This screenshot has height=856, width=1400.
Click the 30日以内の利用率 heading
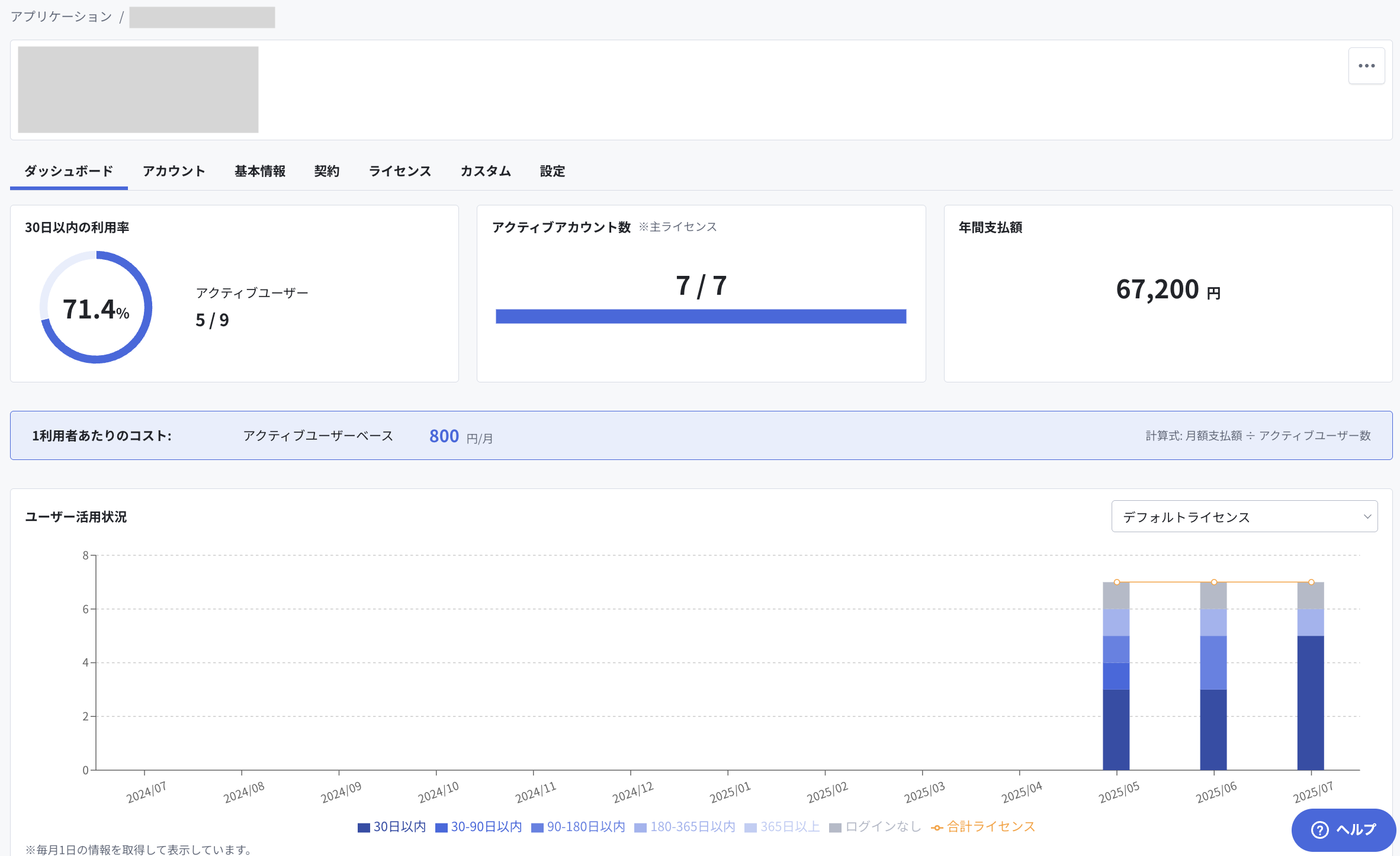coord(77,227)
